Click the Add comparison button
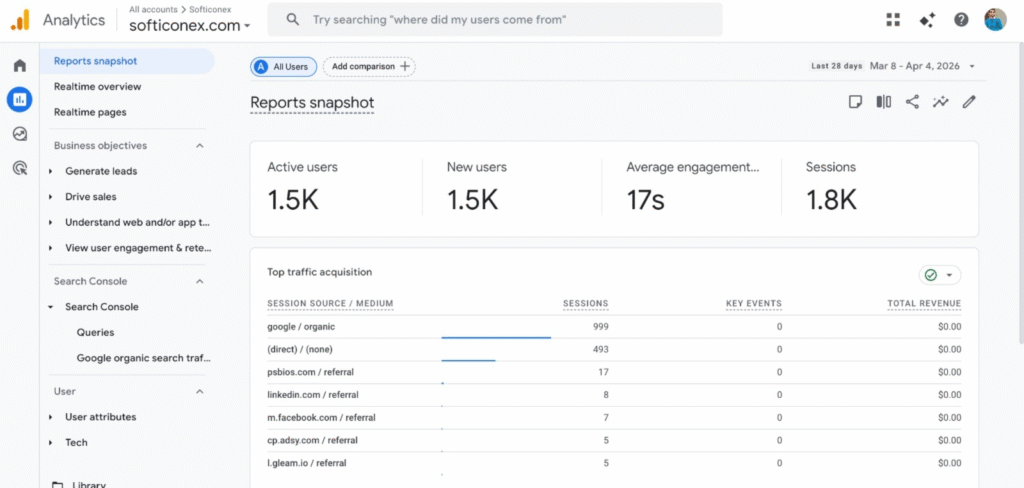1024x488 pixels. coord(368,67)
